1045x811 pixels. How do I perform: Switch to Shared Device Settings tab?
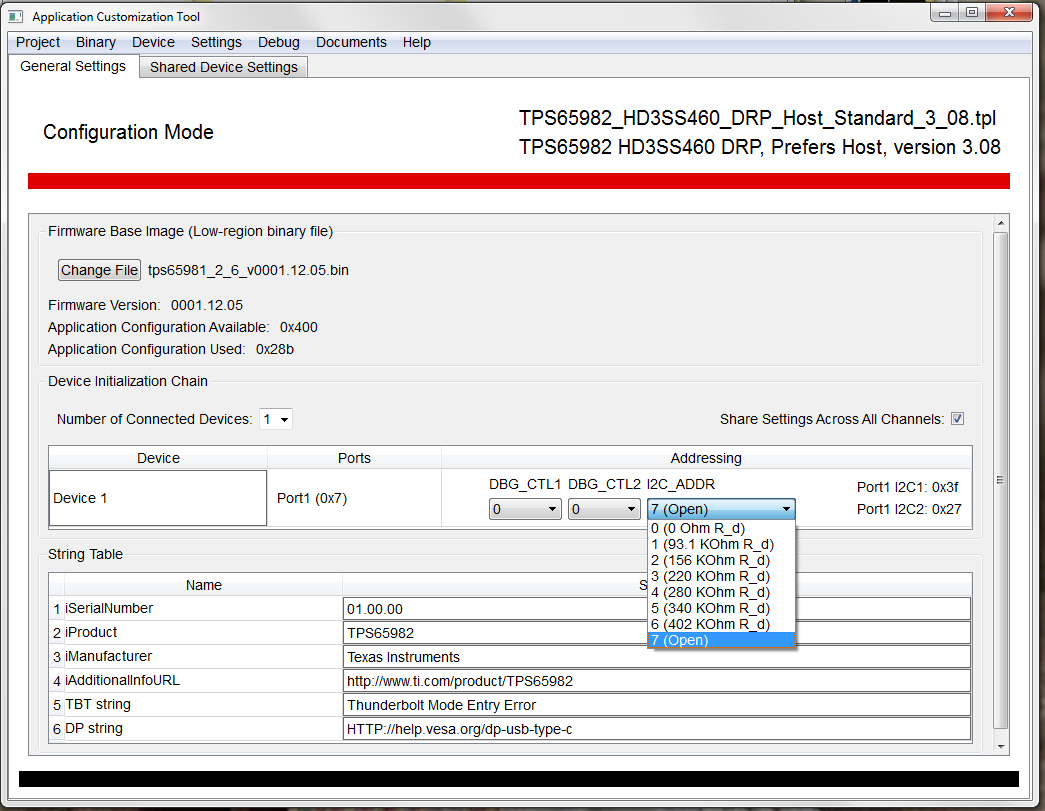coord(223,67)
